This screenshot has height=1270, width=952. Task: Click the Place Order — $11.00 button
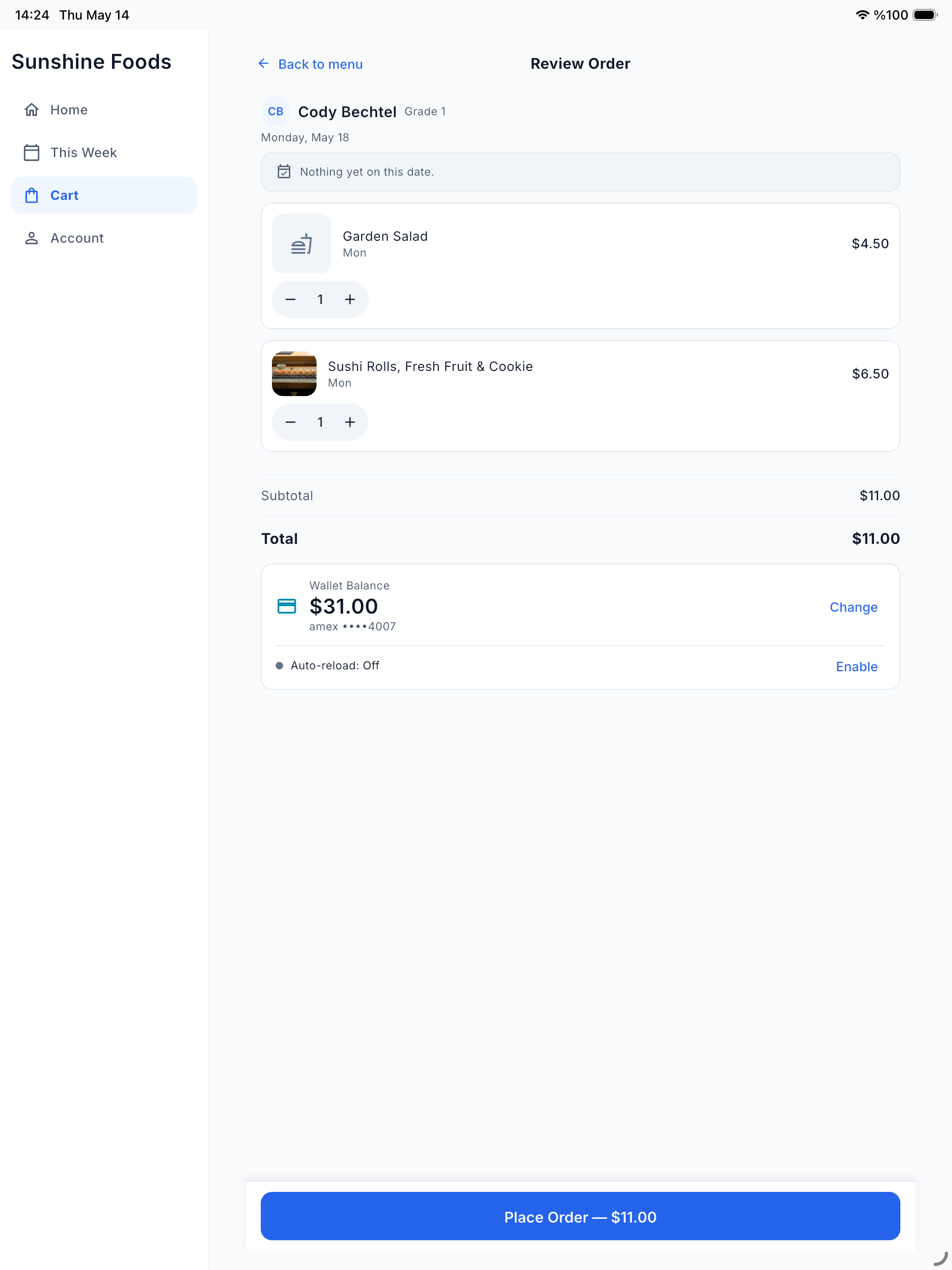click(580, 1217)
